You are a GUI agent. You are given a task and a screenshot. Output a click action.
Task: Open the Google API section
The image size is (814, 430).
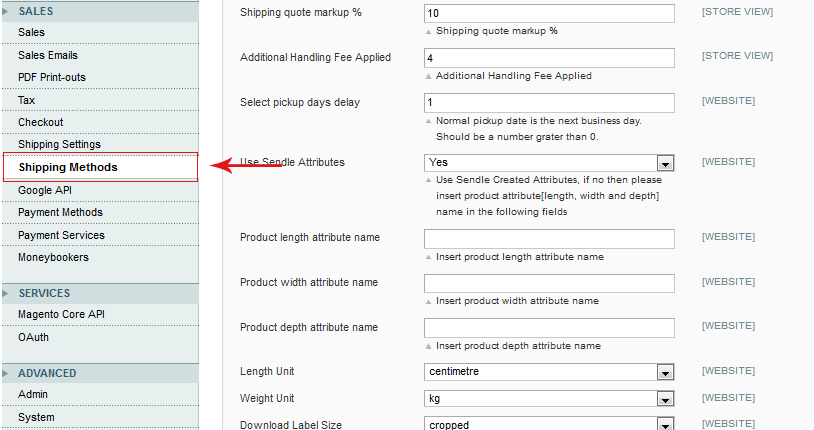pos(44,190)
